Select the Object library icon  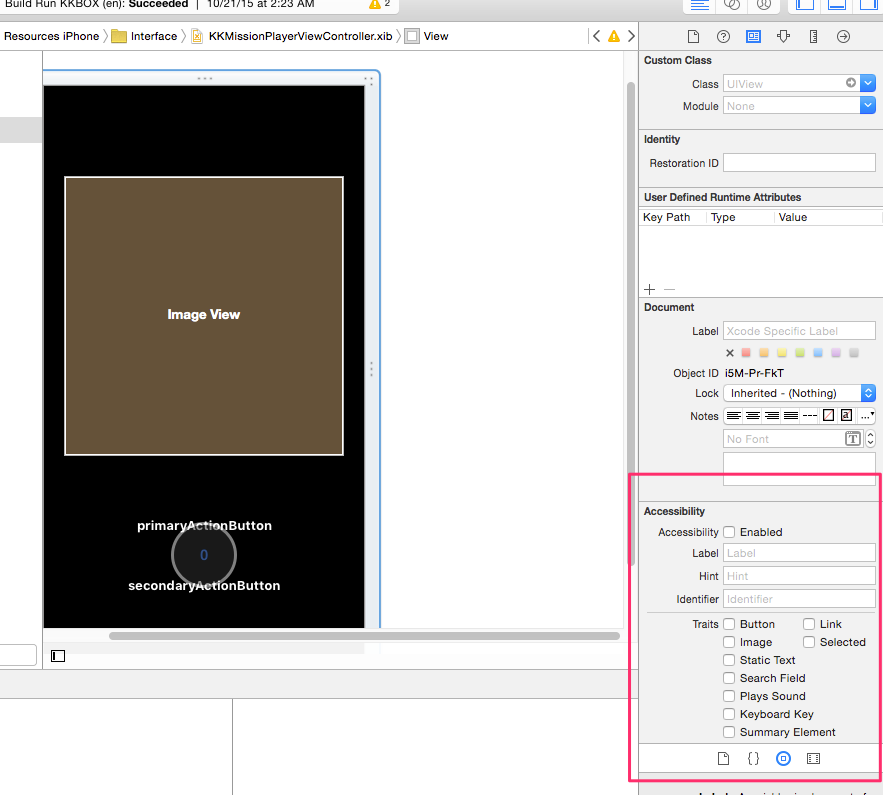point(783,759)
